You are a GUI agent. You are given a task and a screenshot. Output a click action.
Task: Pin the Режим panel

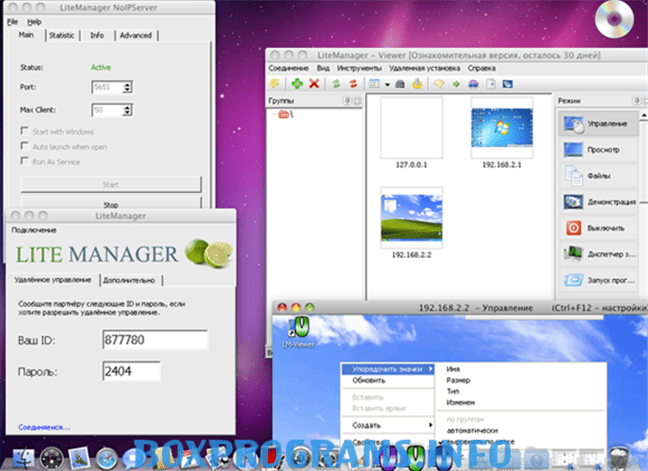tap(637, 100)
